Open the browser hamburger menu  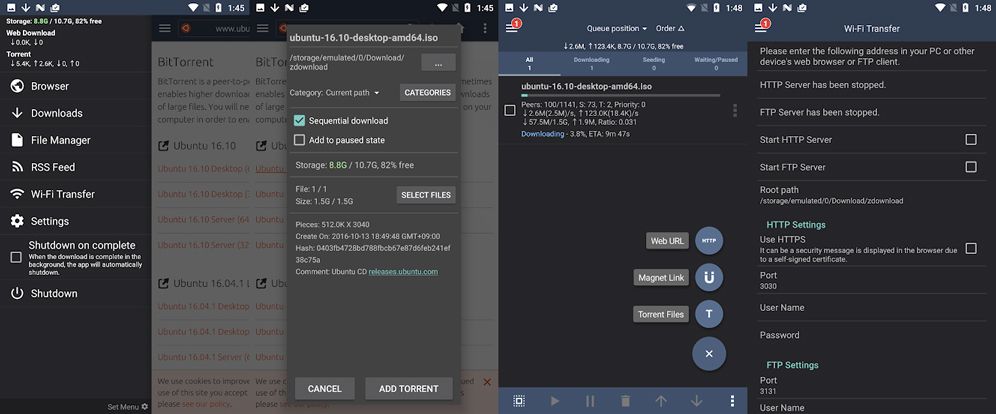[165, 29]
